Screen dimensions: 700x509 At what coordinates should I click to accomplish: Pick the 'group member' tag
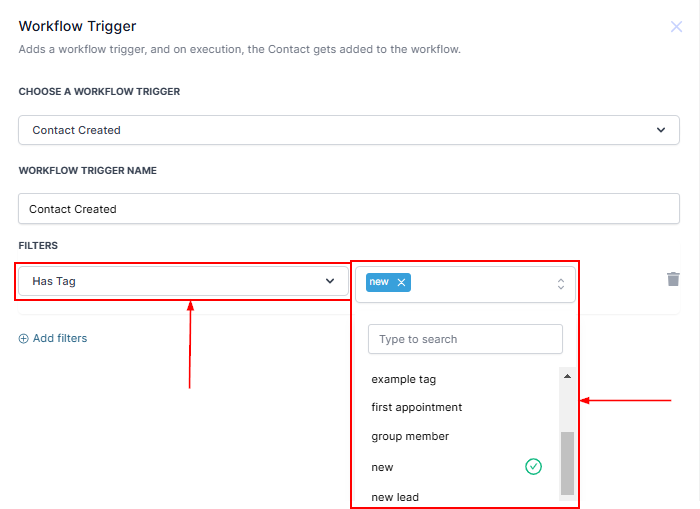pyautogui.click(x=410, y=436)
